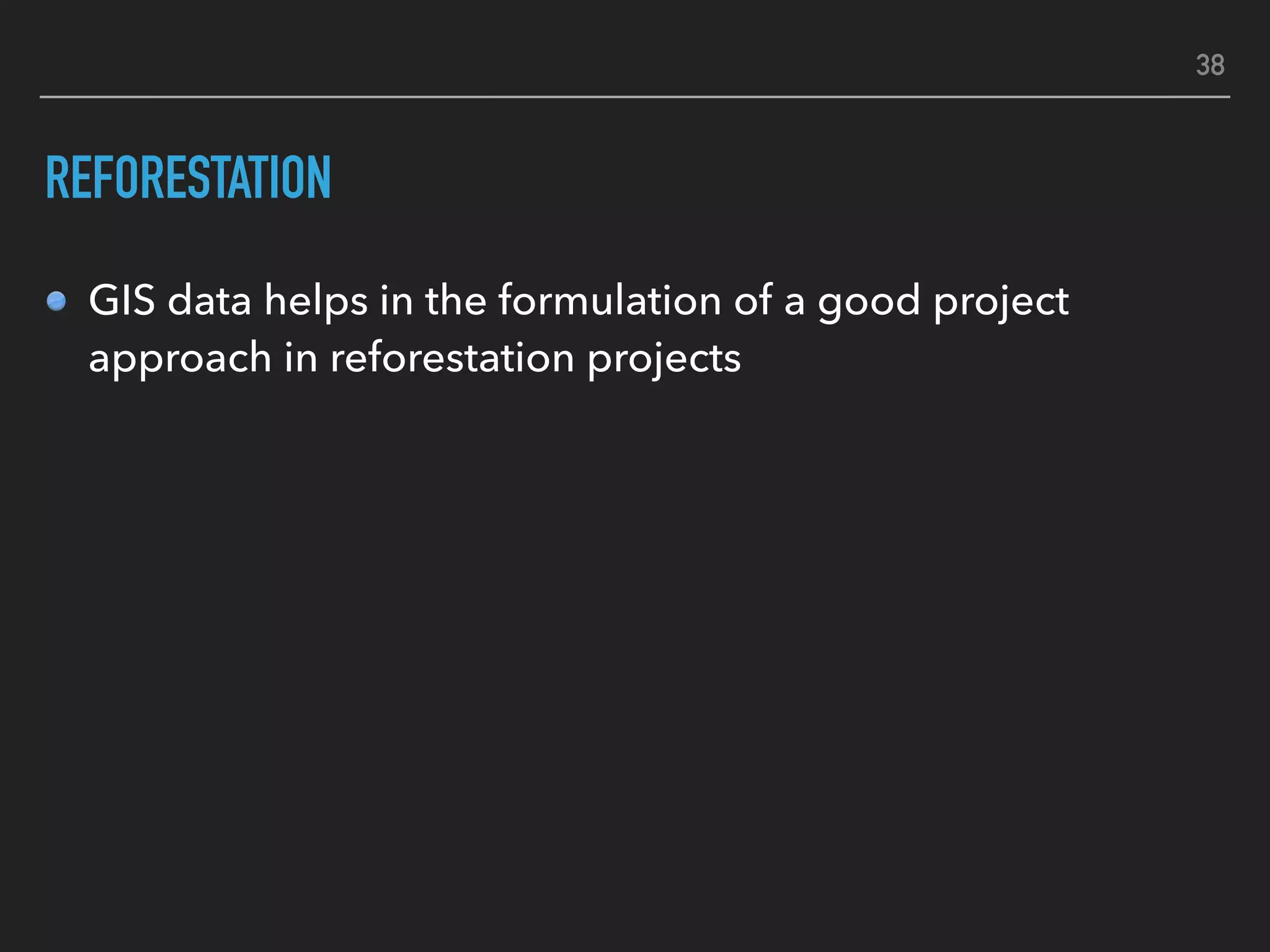This screenshot has width=1270, height=952.
Task: Click the word 'of' after formulation
Action: (x=753, y=300)
